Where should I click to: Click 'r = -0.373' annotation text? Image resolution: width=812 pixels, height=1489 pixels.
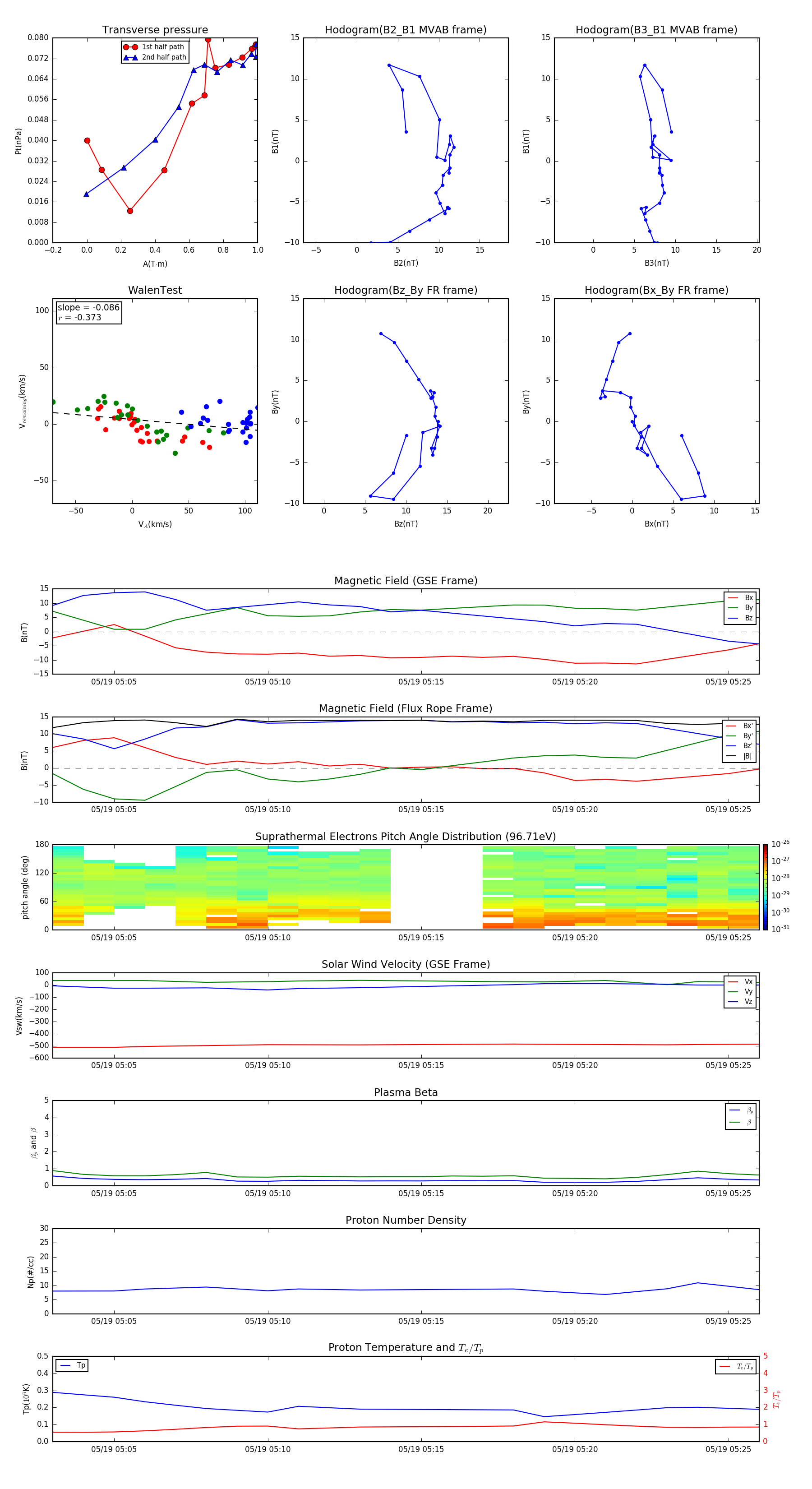click(x=80, y=318)
